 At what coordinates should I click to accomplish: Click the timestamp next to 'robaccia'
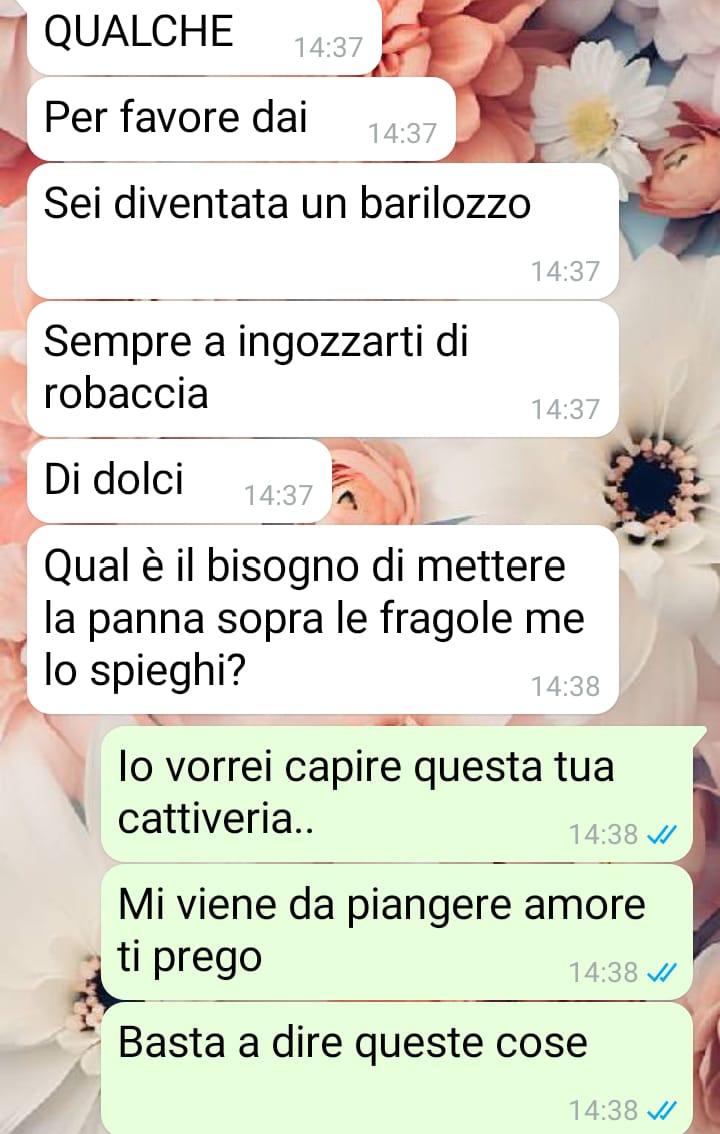point(565,410)
